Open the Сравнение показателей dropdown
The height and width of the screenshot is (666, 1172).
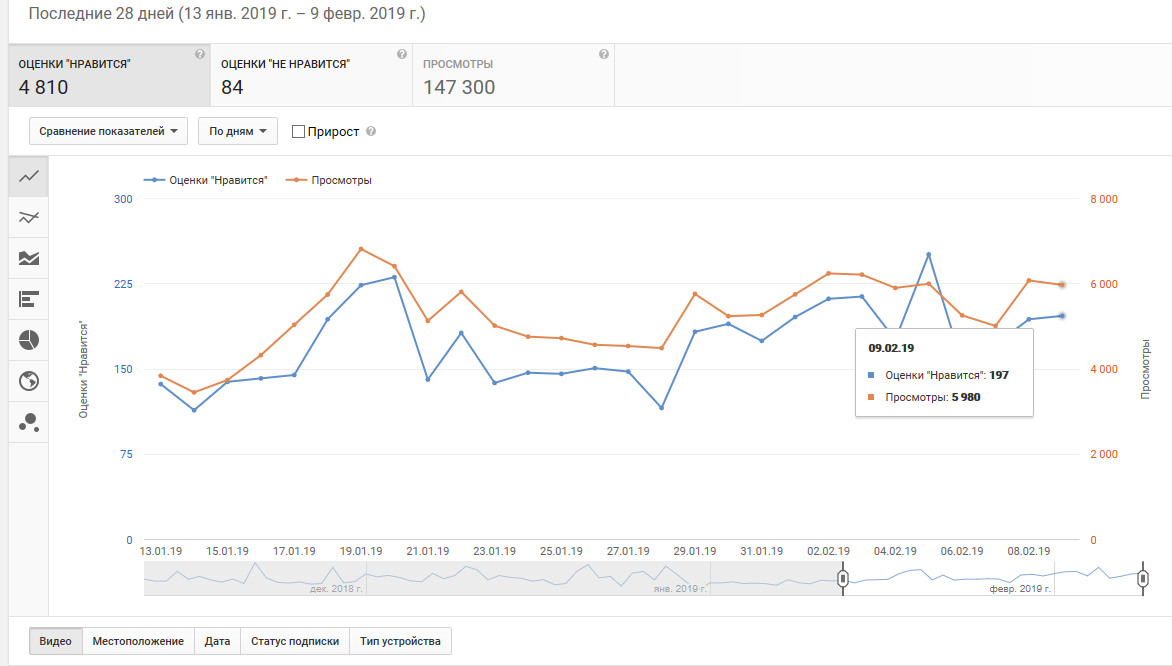(108, 131)
